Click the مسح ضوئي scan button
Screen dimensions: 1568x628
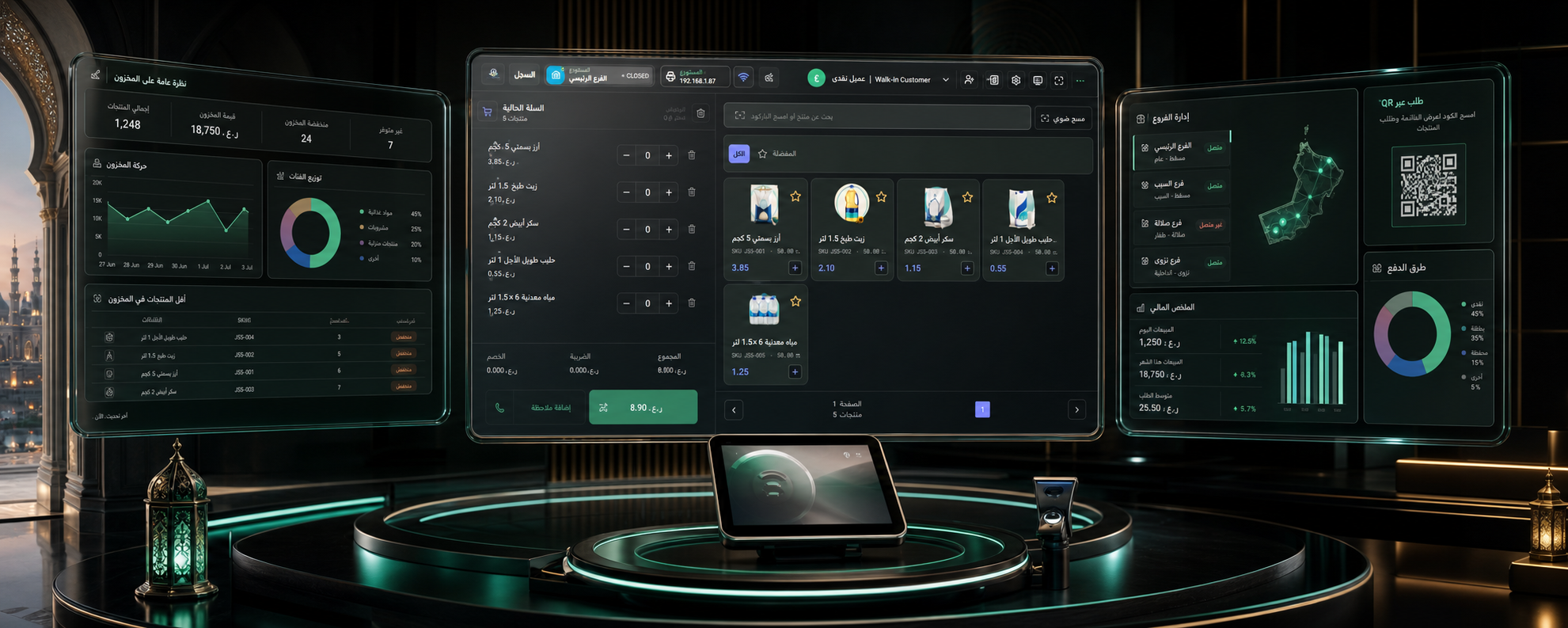(1063, 119)
